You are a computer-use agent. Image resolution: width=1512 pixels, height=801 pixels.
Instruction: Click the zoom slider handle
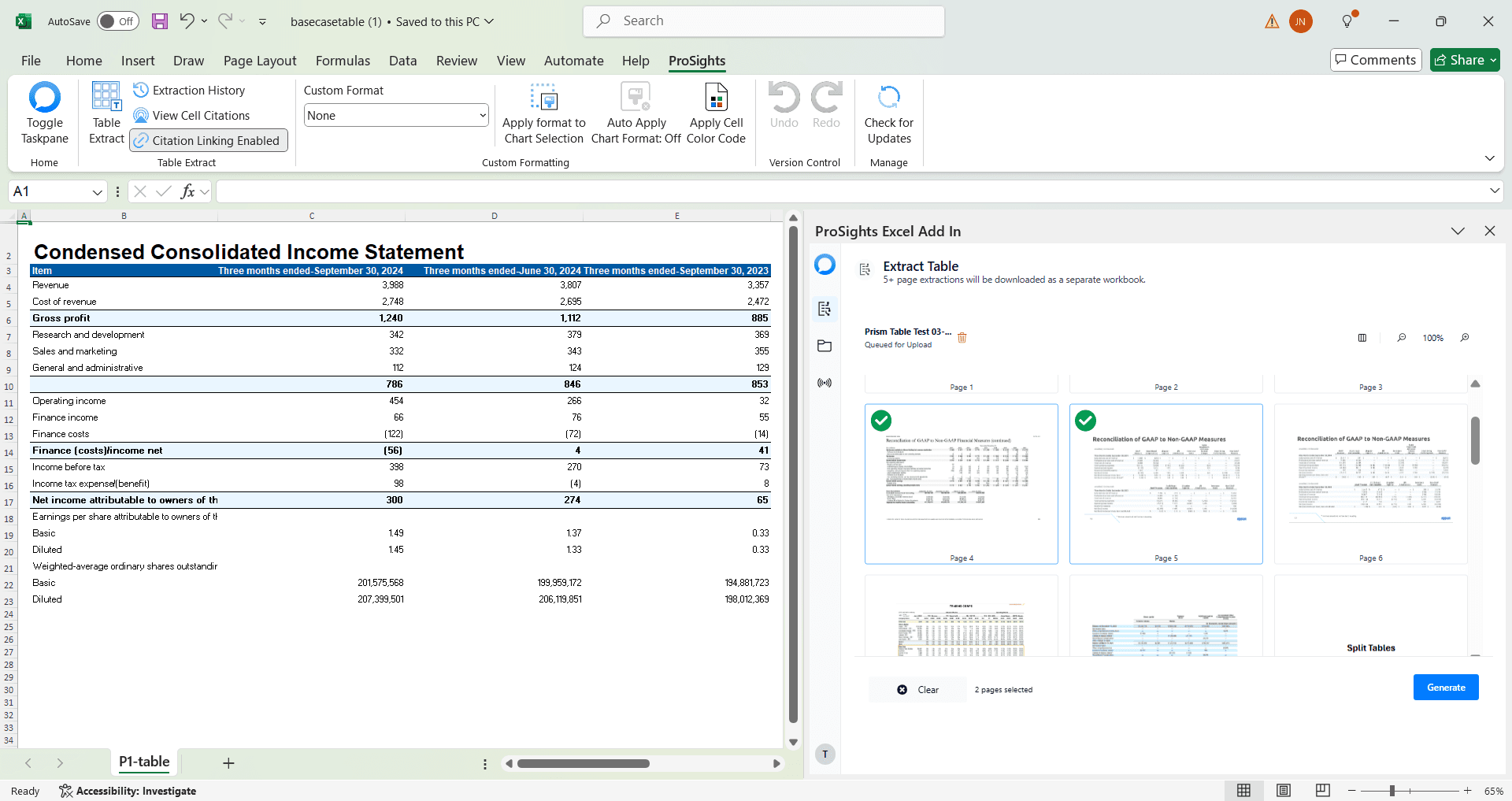coord(1392,791)
